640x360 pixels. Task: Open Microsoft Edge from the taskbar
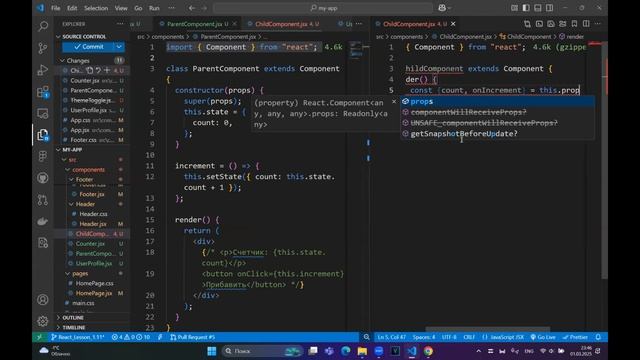(x=346, y=351)
